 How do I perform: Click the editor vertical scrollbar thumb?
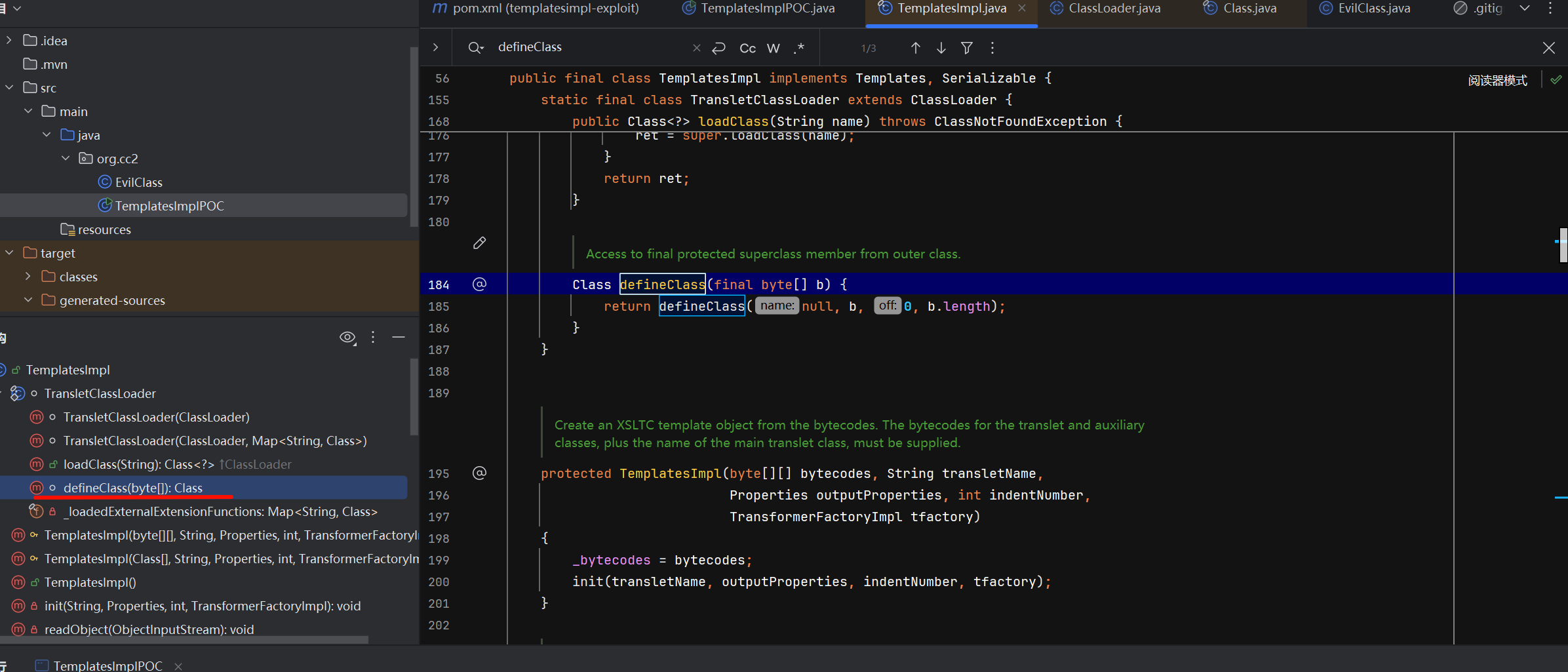pos(1563,245)
